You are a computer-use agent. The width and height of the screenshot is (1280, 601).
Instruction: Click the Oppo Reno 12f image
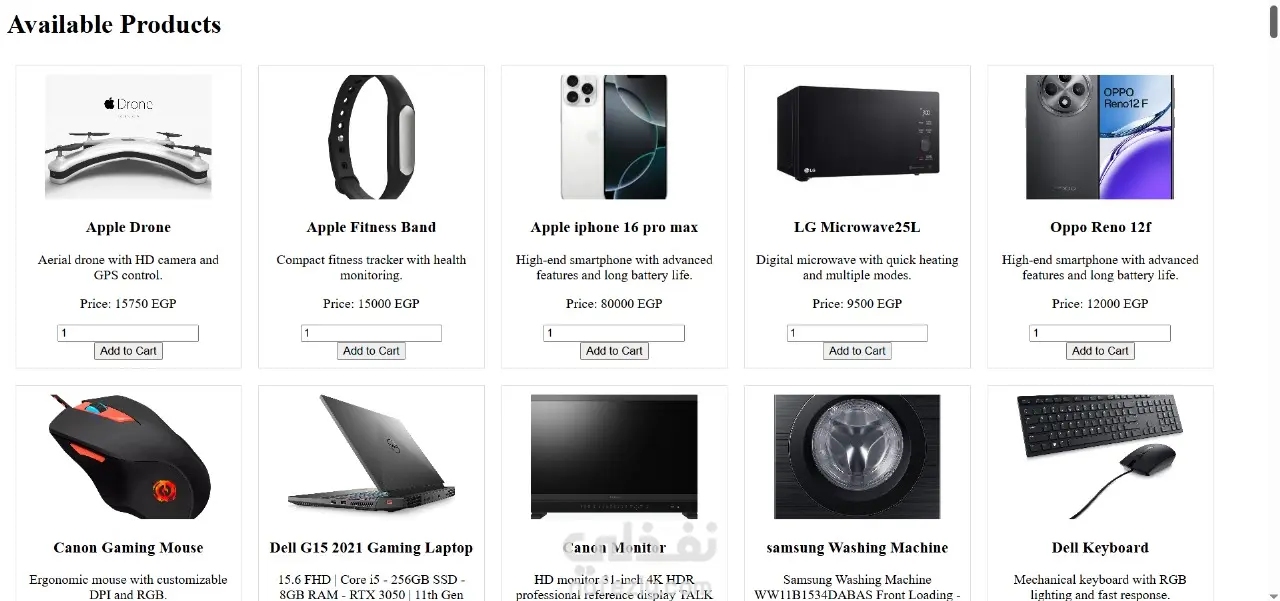point(1100,137)
